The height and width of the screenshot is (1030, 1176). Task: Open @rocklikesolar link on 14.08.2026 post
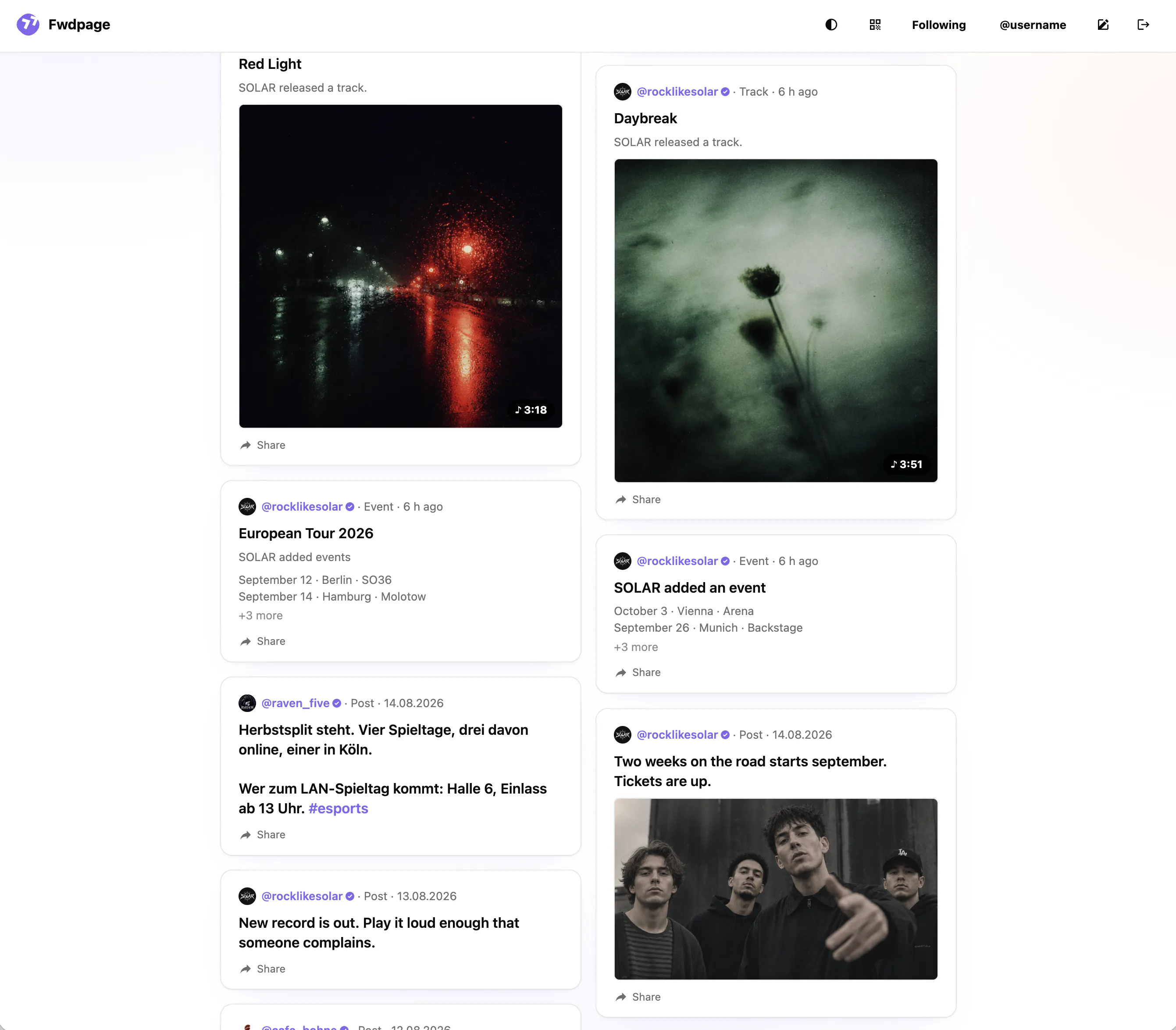click(x=677, y=735)
